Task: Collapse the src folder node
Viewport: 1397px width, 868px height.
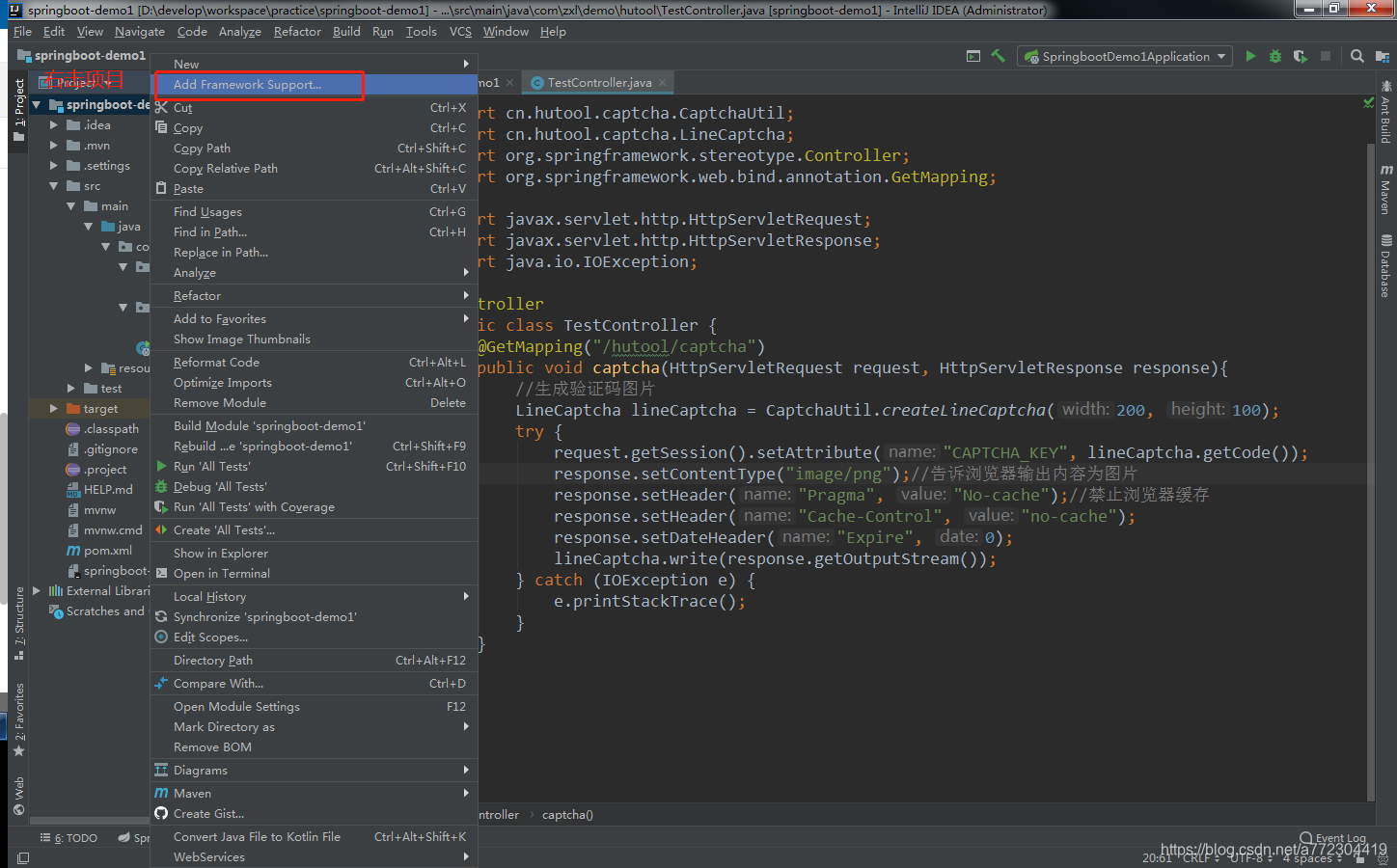Action: coord(54,186)
